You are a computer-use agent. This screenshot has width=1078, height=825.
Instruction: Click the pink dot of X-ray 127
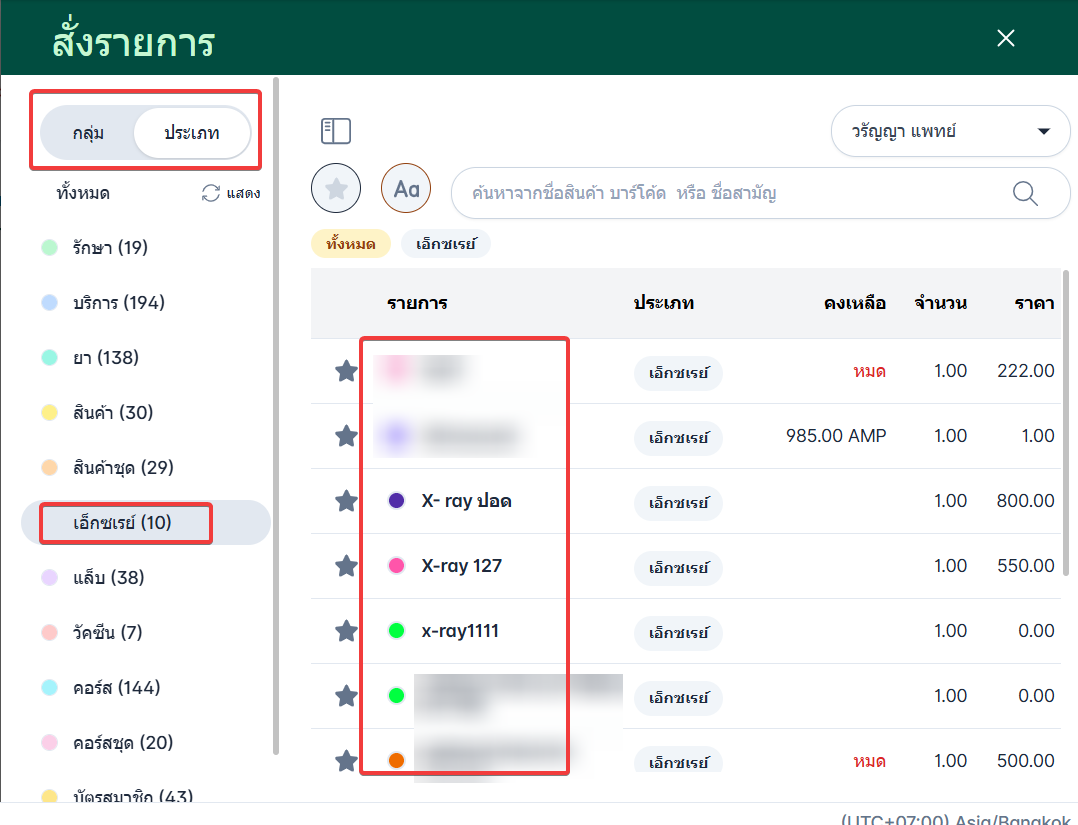pos(397,566)
